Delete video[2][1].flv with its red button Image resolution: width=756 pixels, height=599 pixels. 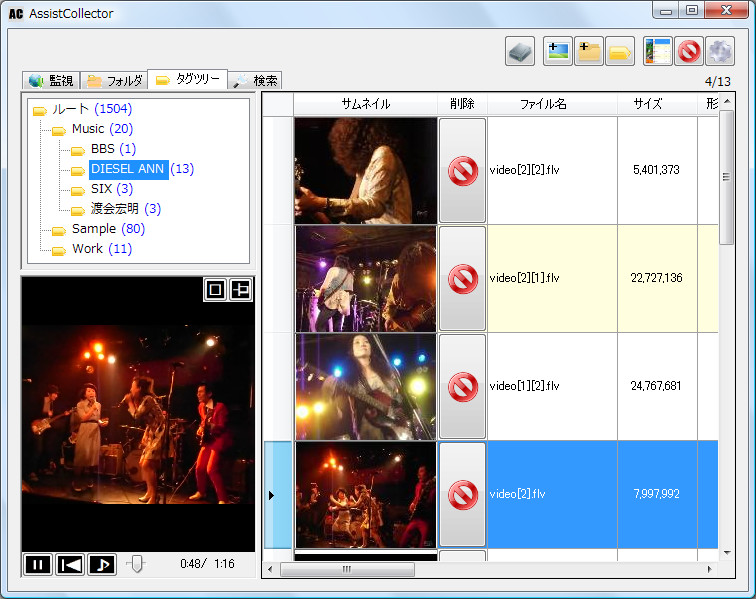point(462,278)
